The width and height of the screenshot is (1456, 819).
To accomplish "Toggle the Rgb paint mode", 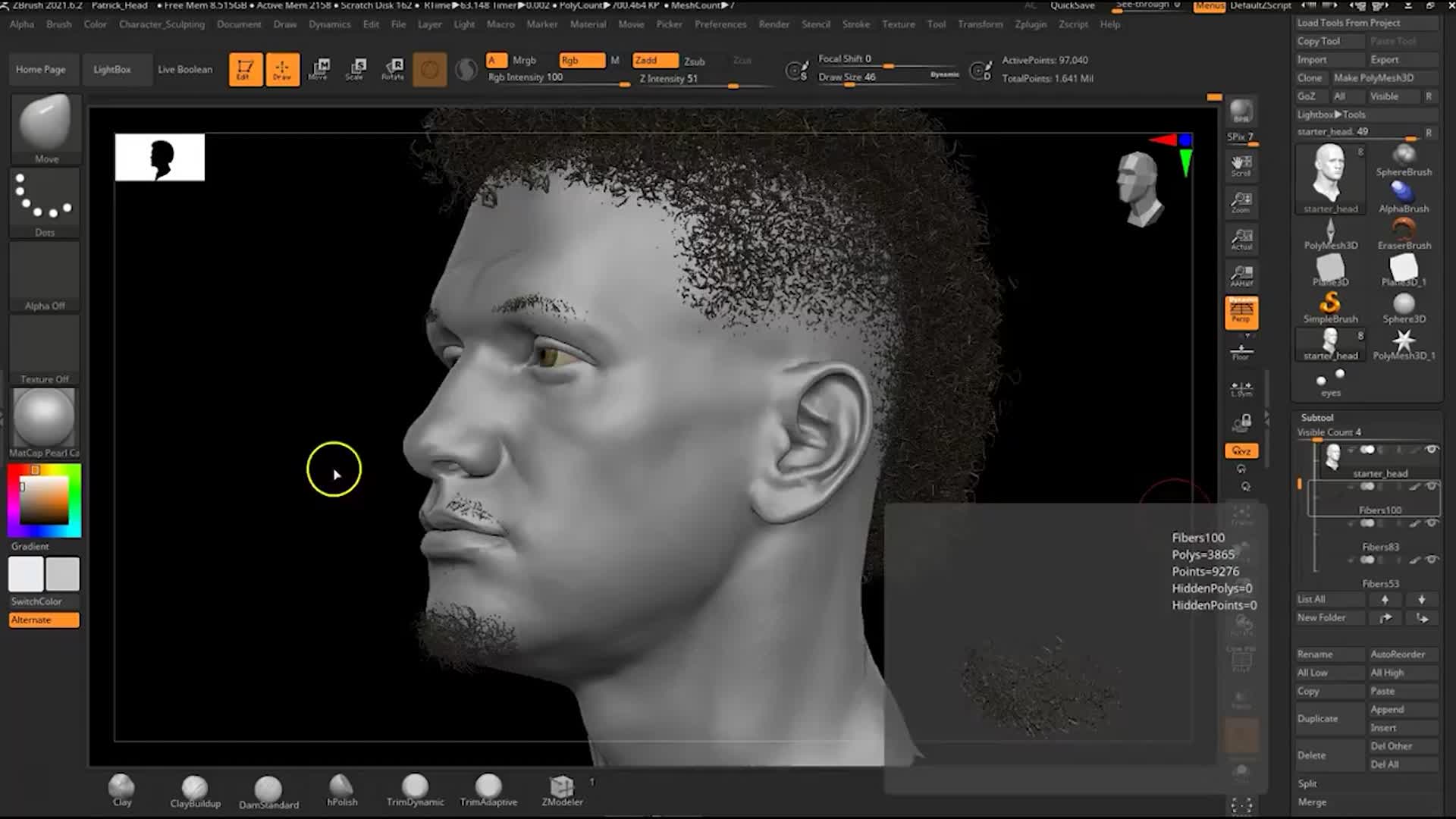I will point(582,60).
